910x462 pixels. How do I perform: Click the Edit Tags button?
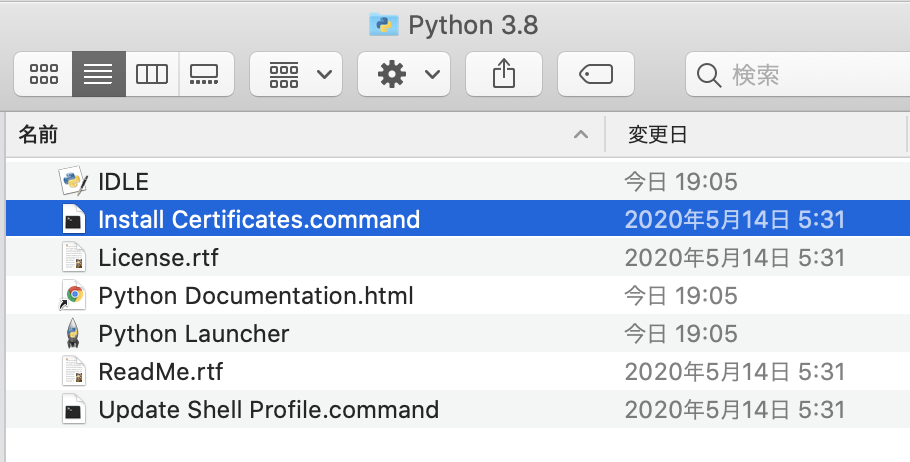tap(595, 74)
